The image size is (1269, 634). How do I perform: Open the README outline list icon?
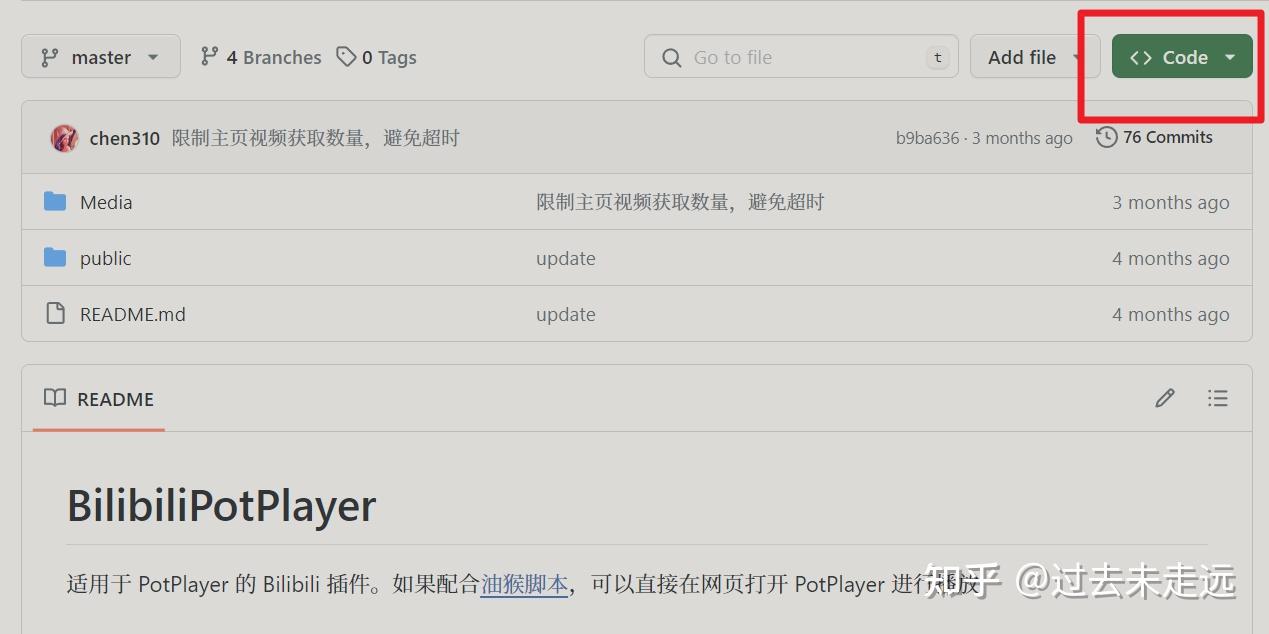tap(1218, 397)
